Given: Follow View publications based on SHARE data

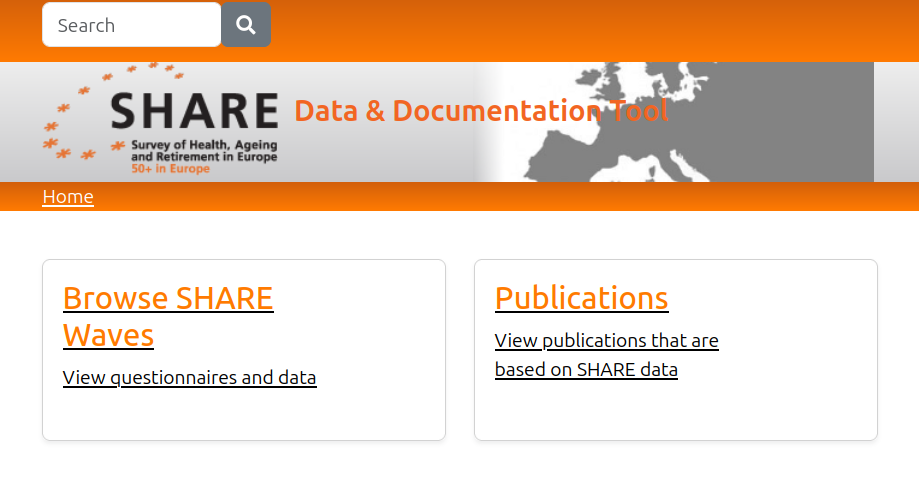Looking at the screenshot, I should [606, 355].
